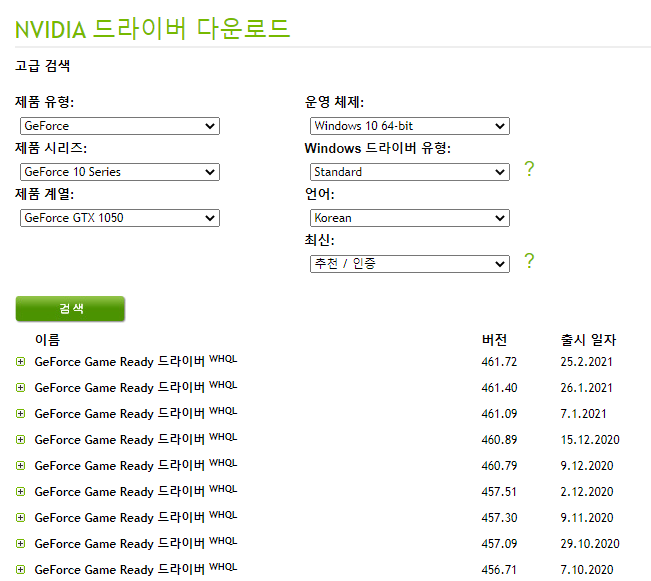Click version number 456.71
The image size is (651, 581).
point(499,569)
